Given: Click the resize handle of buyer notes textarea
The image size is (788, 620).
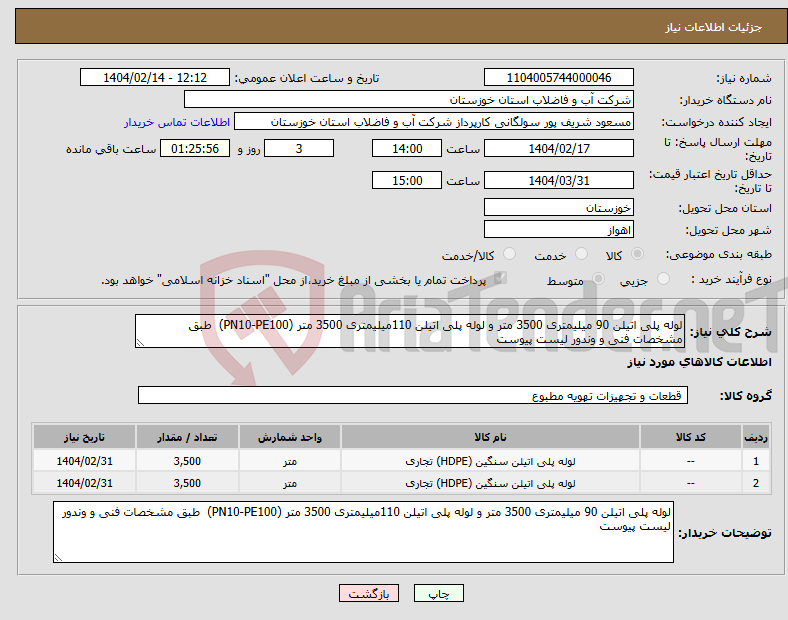Looking at the screenshot, I should [58, 558].
